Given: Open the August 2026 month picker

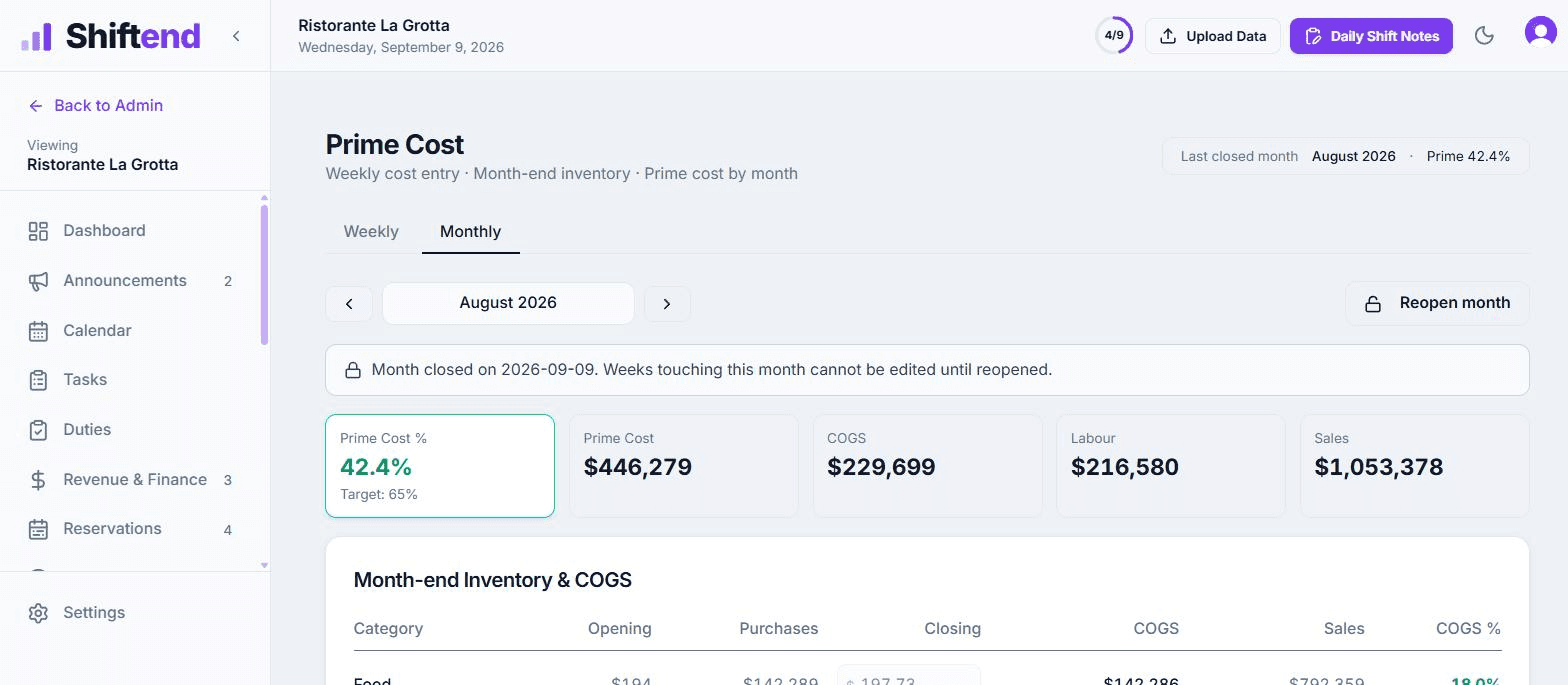Looking at the screenshot, I should tap(508, 303).
